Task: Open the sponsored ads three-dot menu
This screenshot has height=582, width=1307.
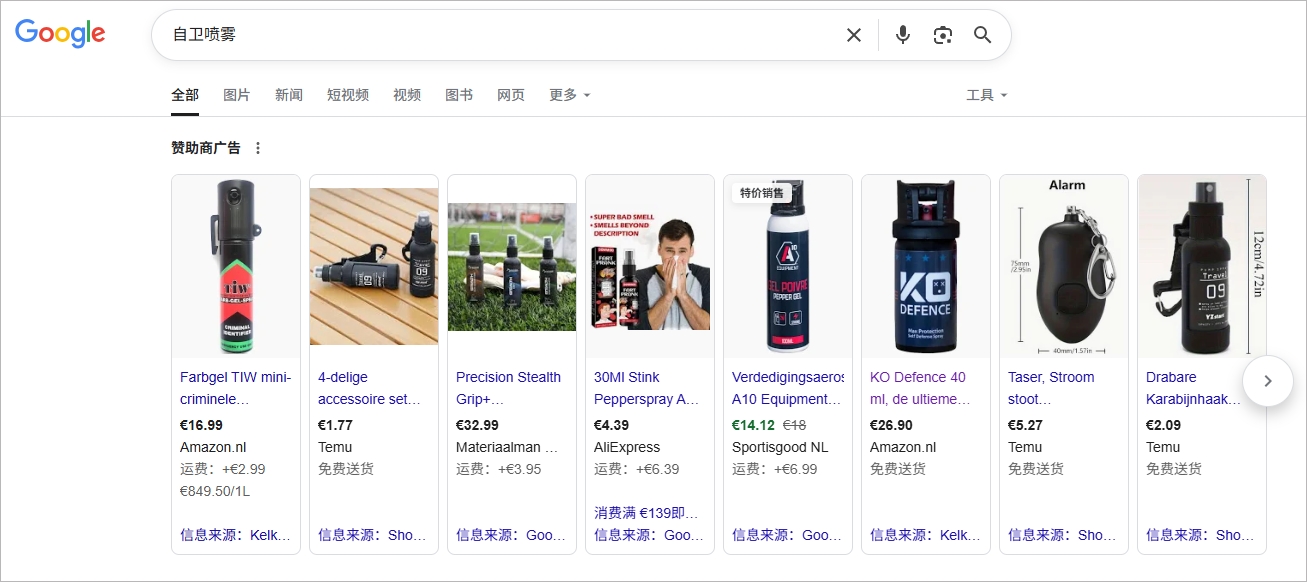Action: click(x=258, y=148)
